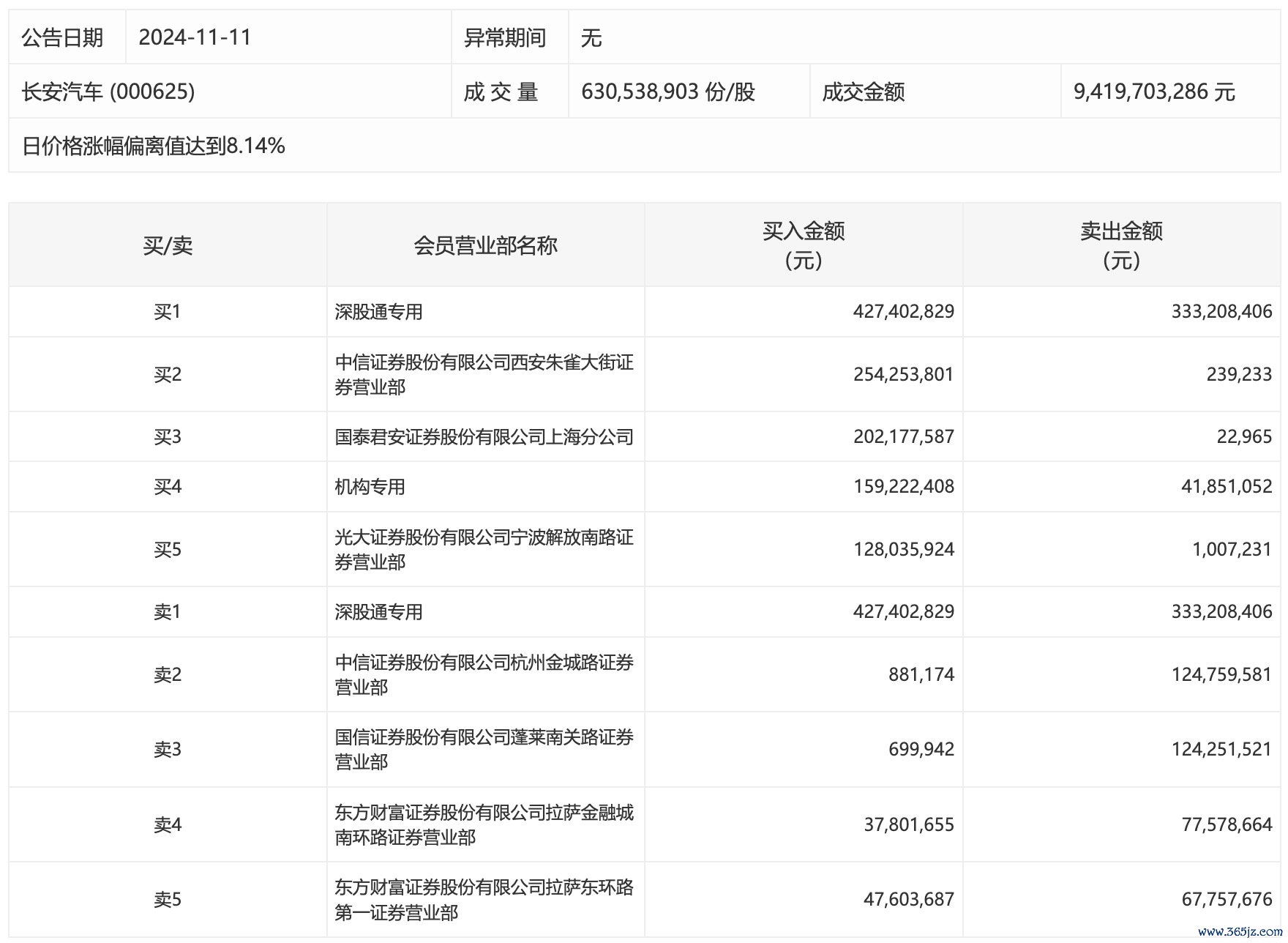Click sell amount 239,233
Image resolution: width=1288 pixels, height=943 pixels.
click(1239, 374)
